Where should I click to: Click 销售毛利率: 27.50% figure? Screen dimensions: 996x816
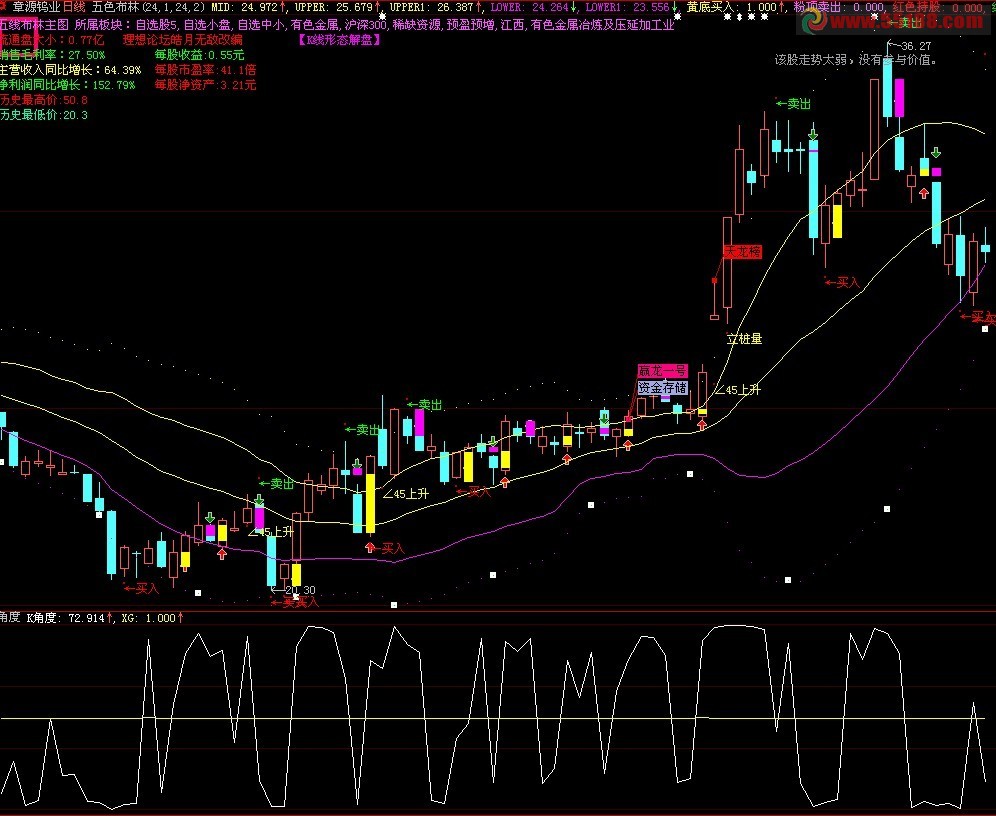click(52, 55)
